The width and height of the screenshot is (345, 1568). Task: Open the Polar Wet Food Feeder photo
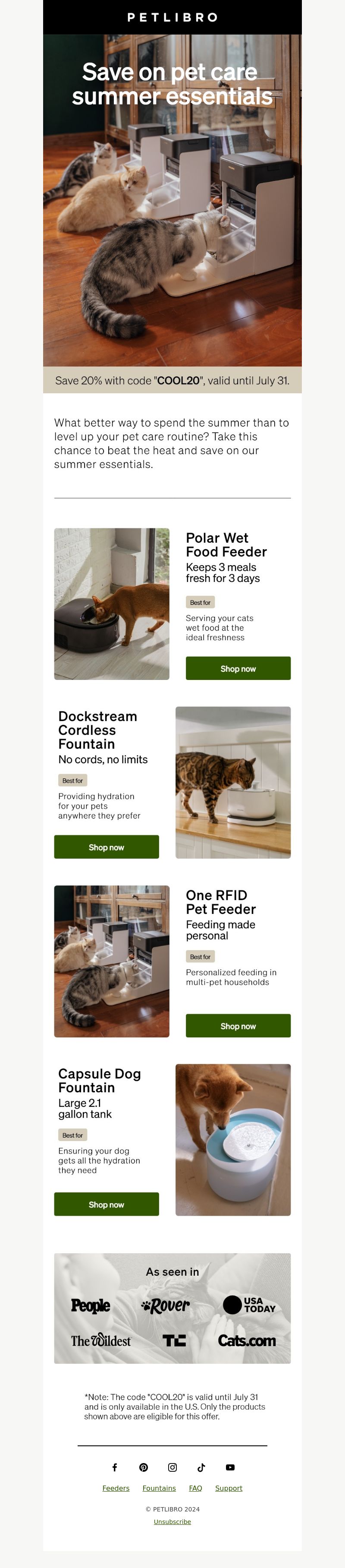tap(112, 604)
